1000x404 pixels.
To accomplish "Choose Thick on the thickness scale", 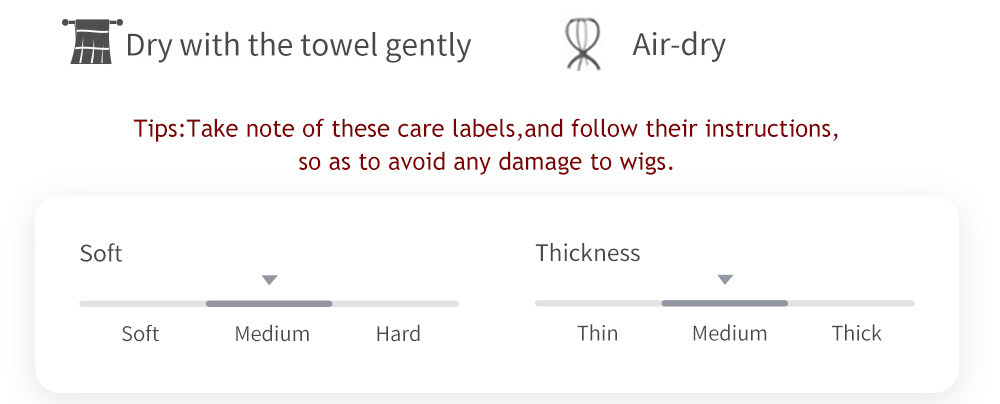I will coord(857,333).
